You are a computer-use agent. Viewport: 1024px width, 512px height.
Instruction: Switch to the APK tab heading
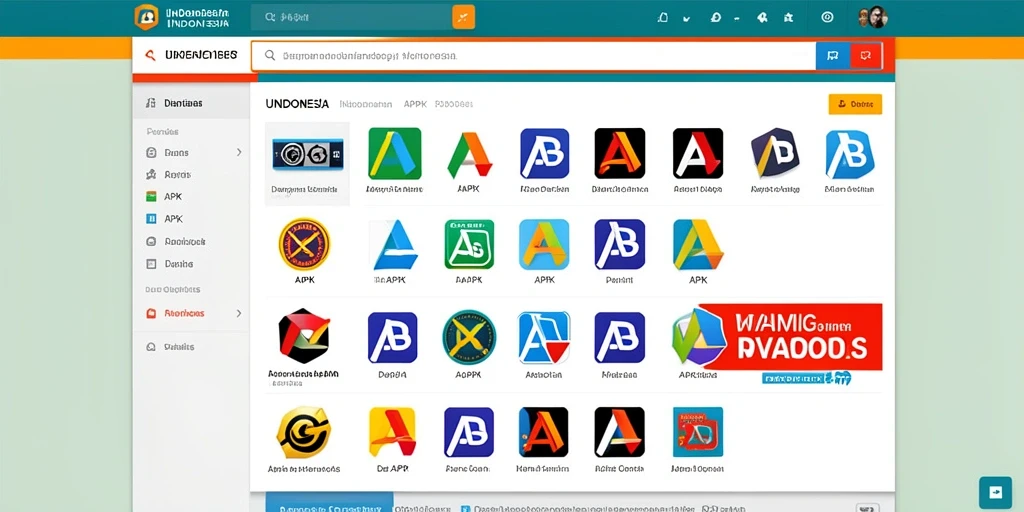point(414,104)
